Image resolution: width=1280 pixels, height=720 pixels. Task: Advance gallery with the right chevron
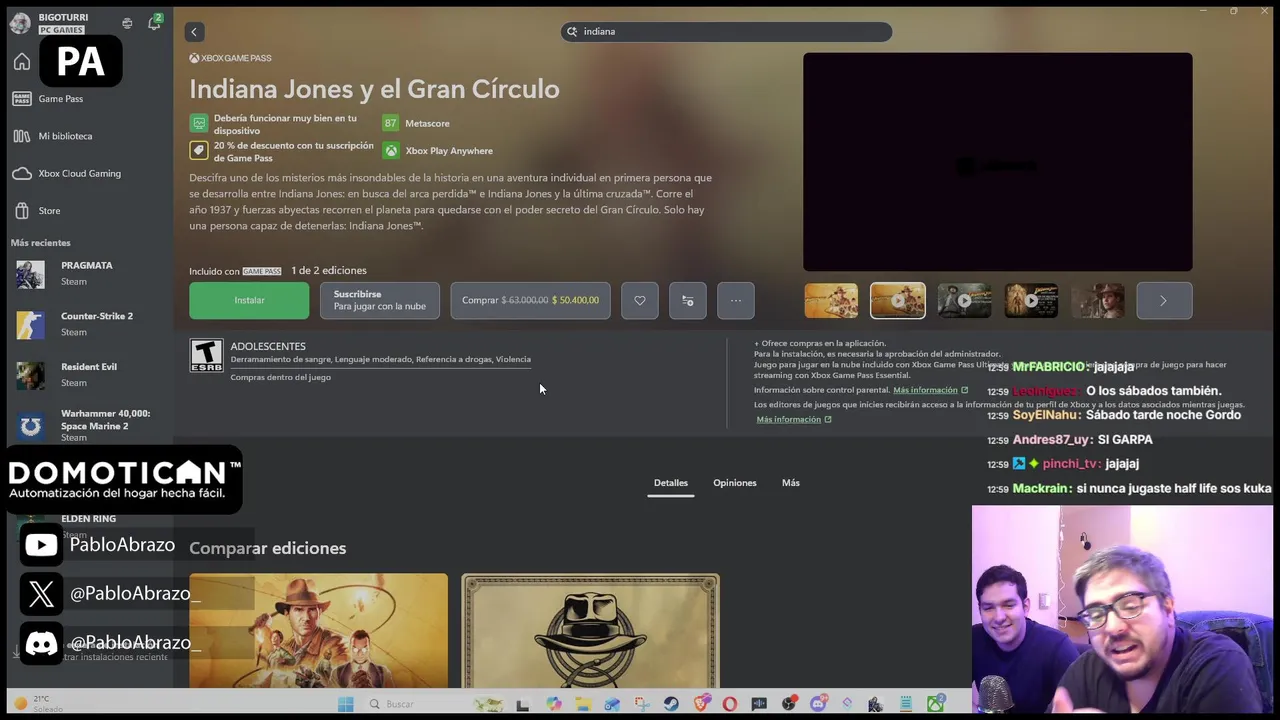click(1163, 301)
